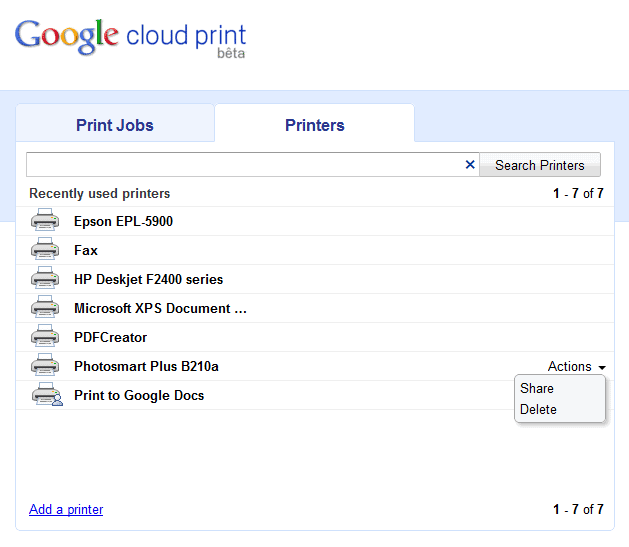
Task: Click the Fax printer icon
Action: click(45, 249)
